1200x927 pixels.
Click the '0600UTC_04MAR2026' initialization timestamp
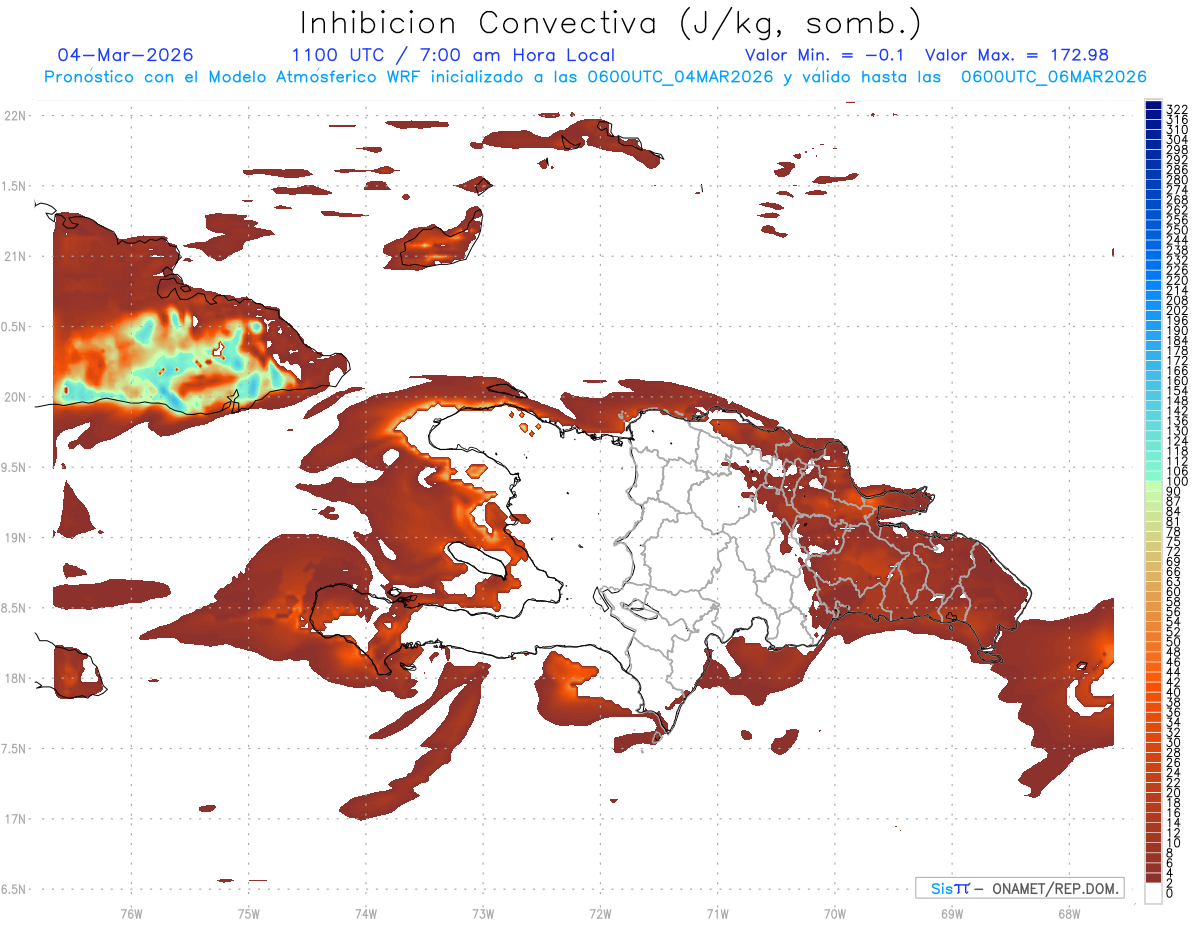(681, 77)
